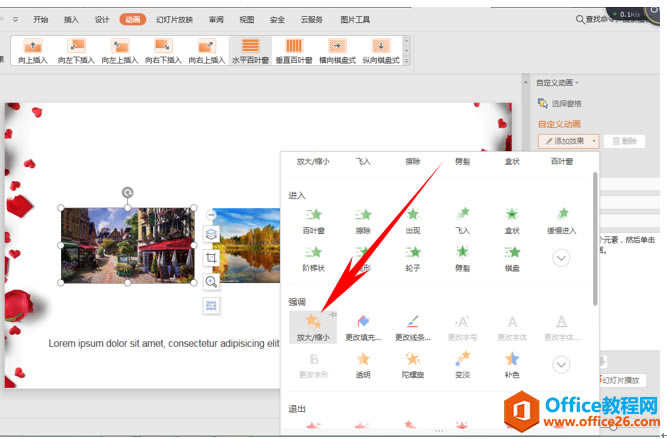The image size is (667, 439).
Task: Expand more entrance effects chevron
Action: pyautogui.click(x=561, y=258)
